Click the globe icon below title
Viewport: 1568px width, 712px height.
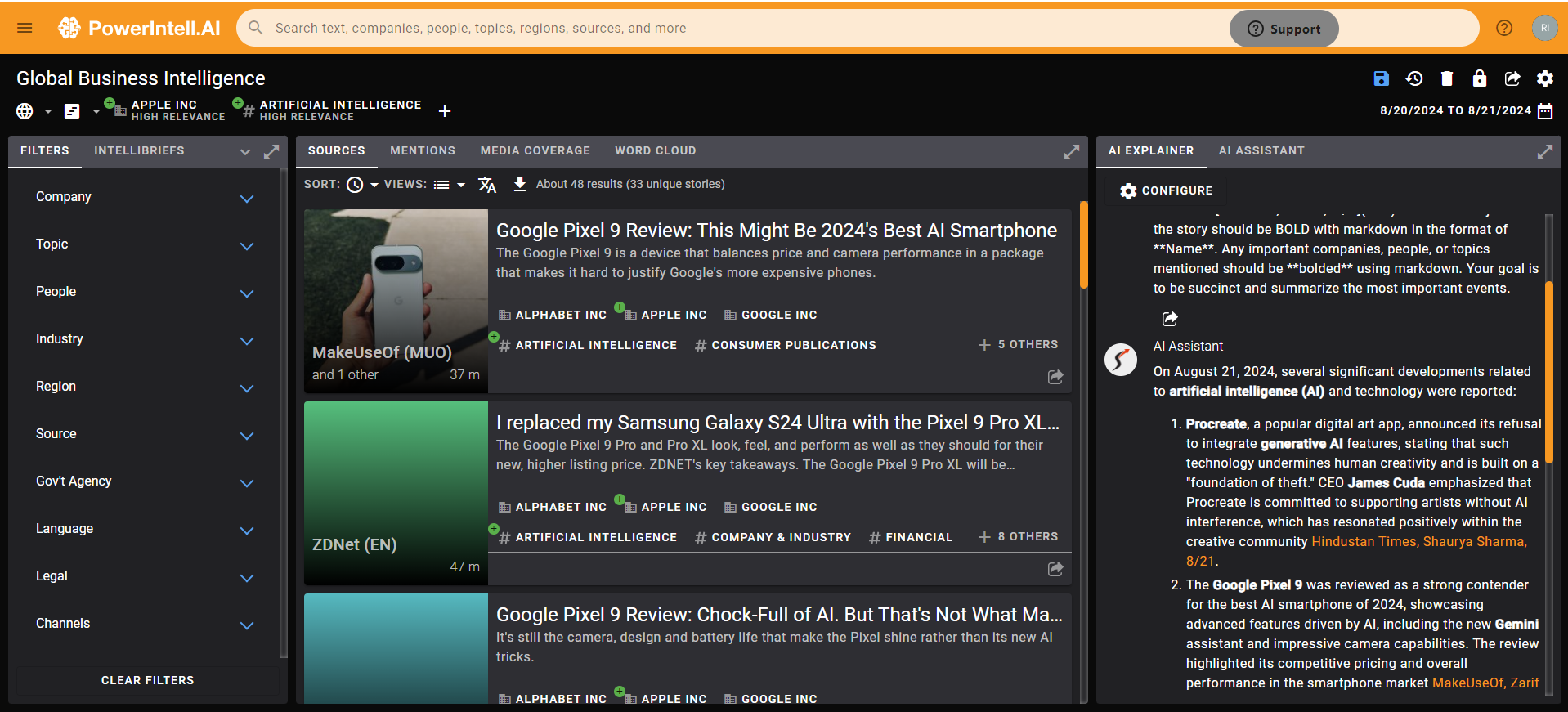[x=25, y=111]
